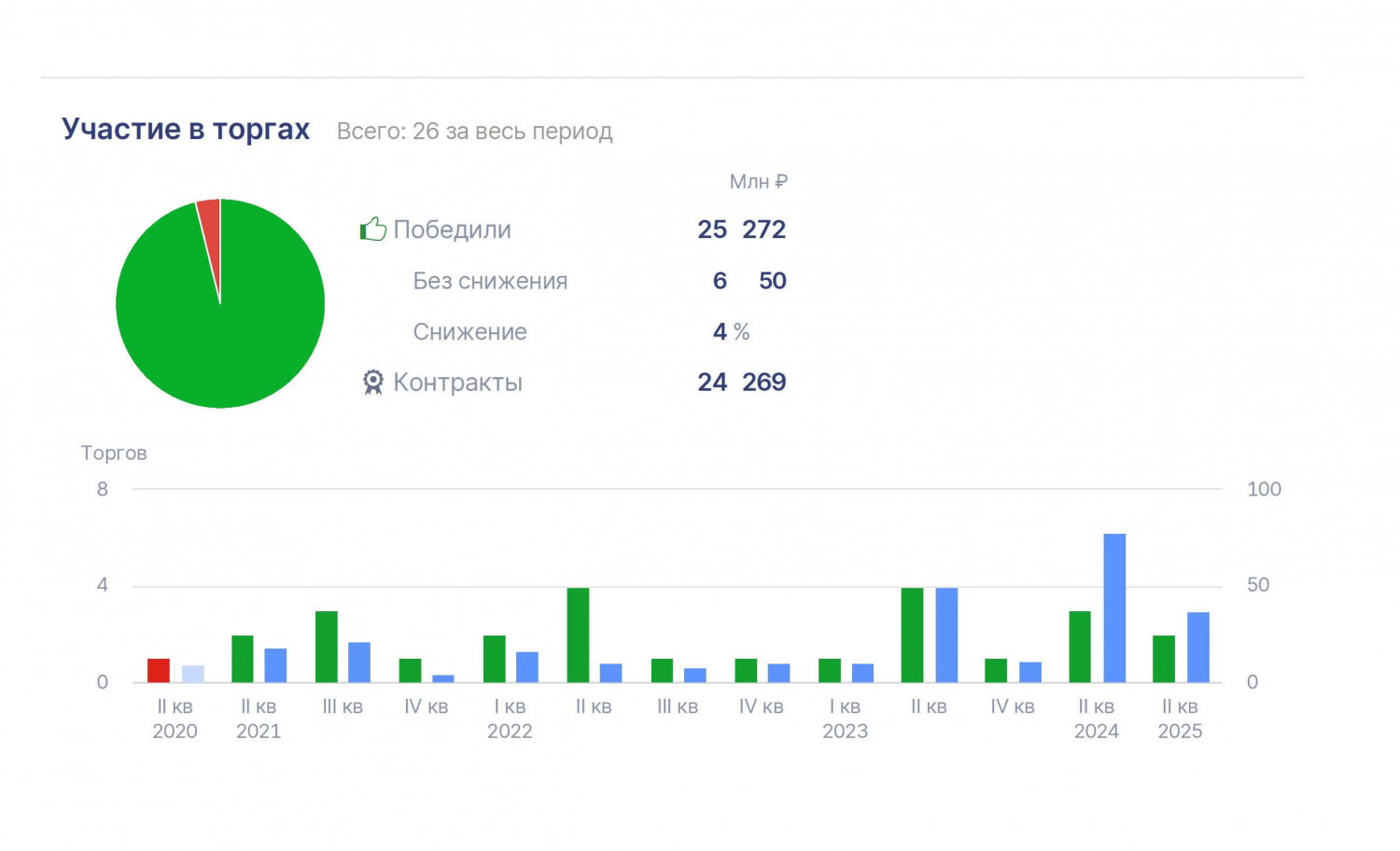The image size is (1400, 851).
Task: Click the blue bar for I кв 2022
Action: point(527,667)
